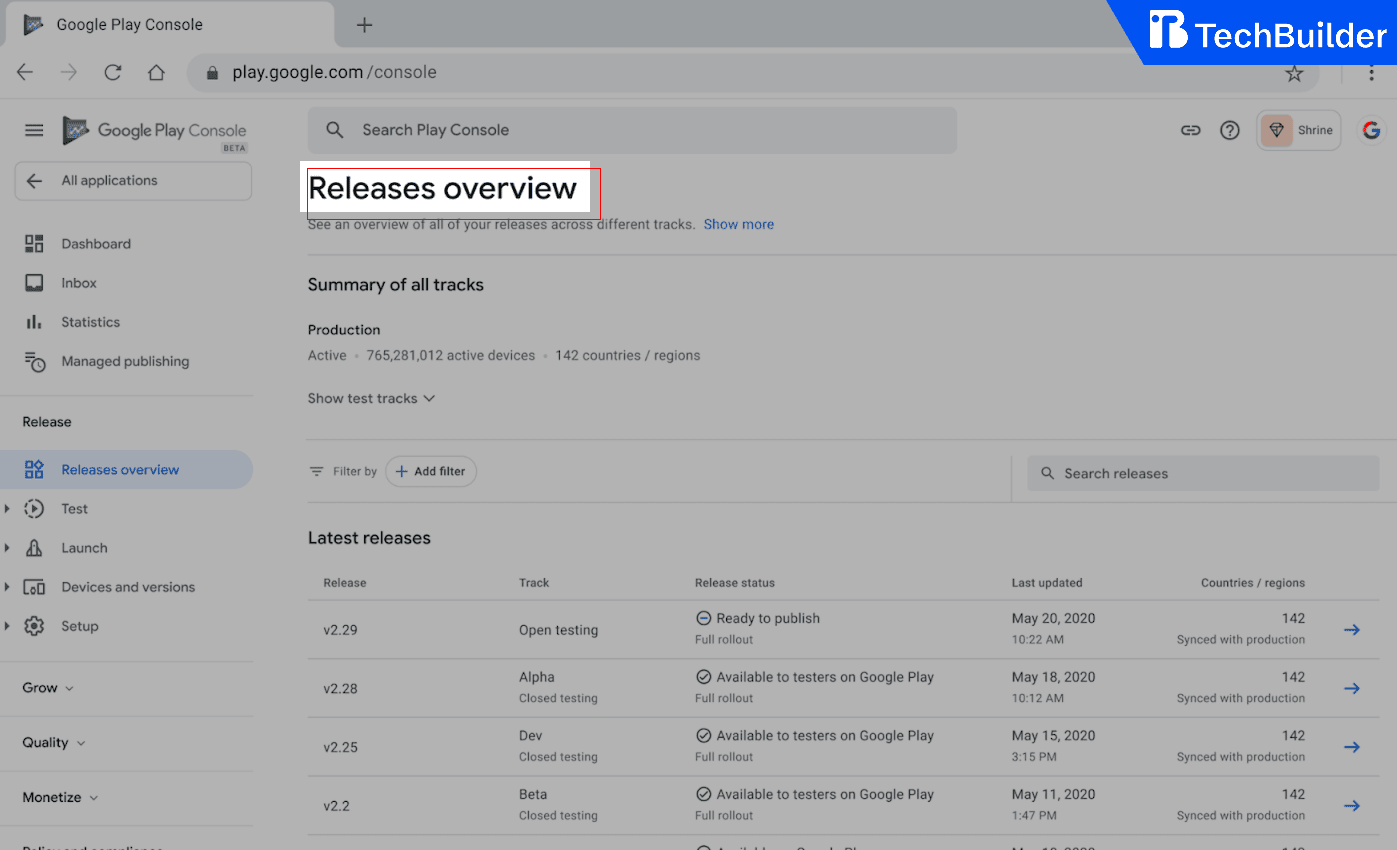The height and width of the screenshot is (850, 1397).
Task: Open the browser options menu
Action: coord(1371,72)
